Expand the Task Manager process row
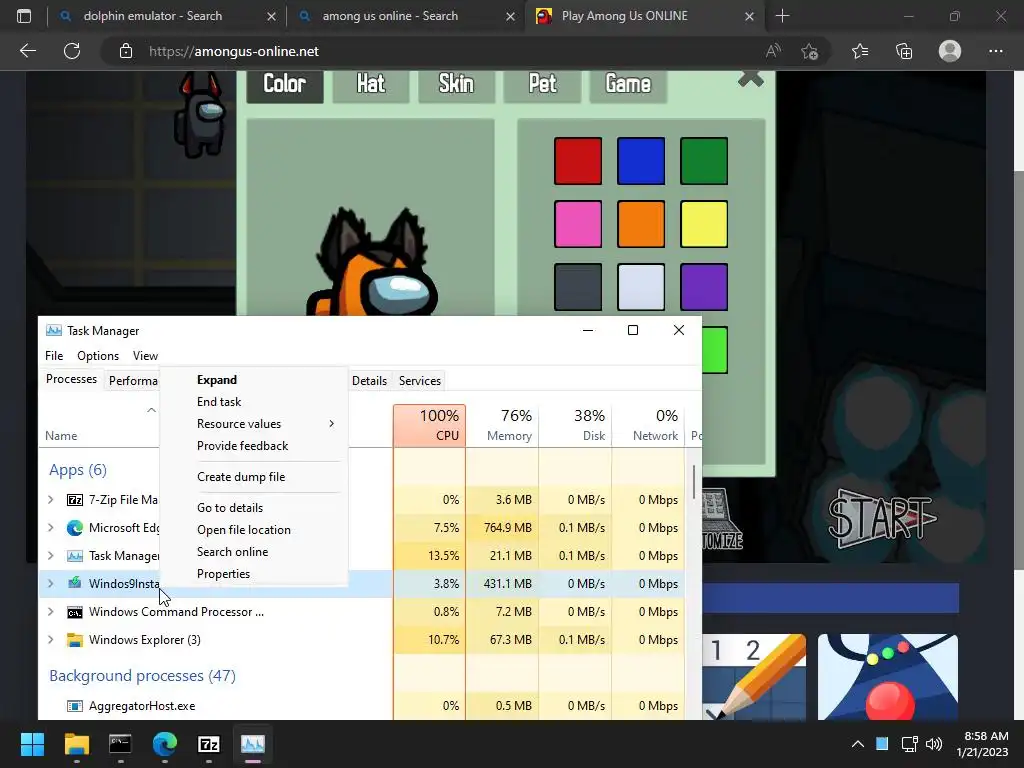1024x768 pixels. 51,556
